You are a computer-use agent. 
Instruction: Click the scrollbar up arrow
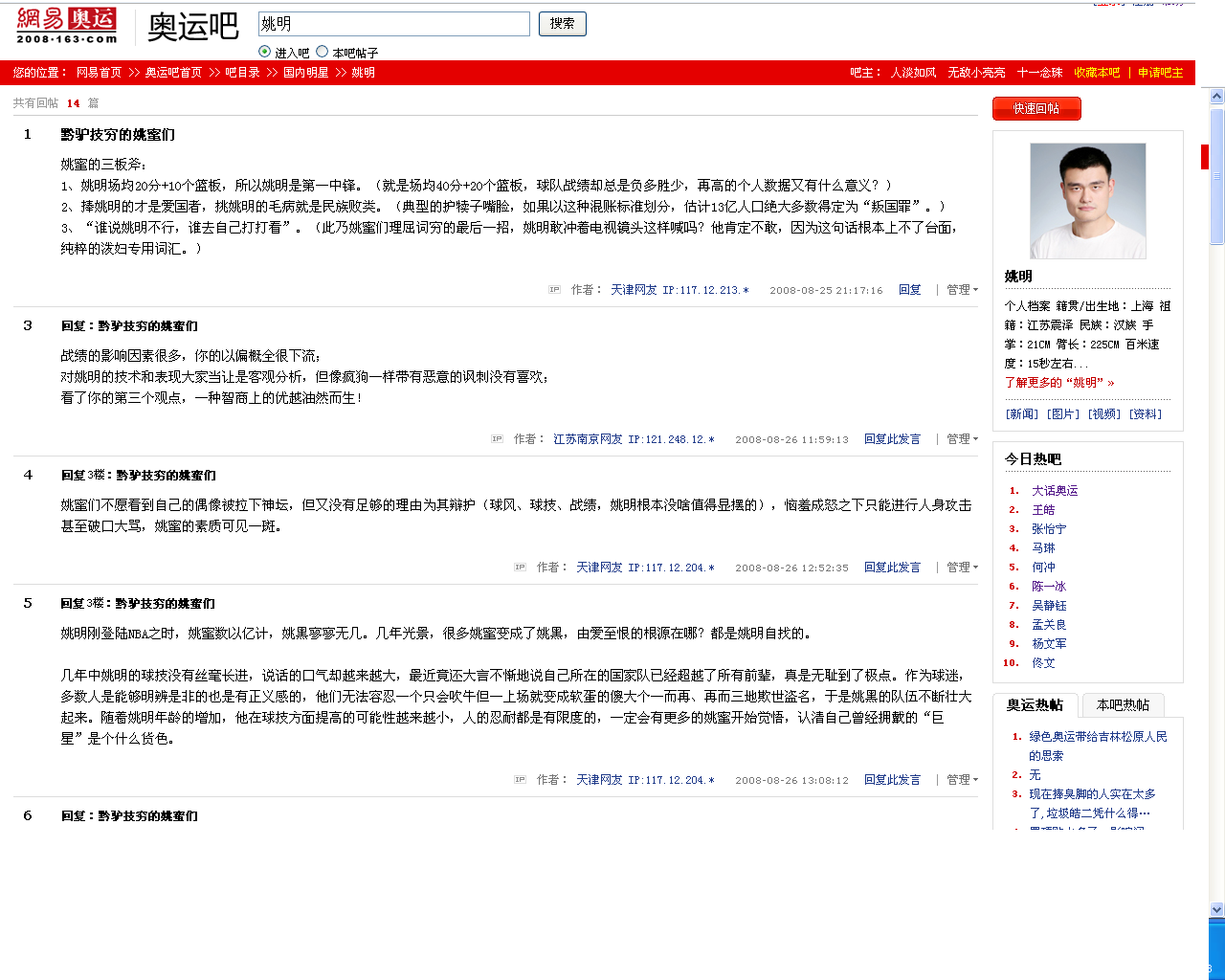click(1216, 97)
